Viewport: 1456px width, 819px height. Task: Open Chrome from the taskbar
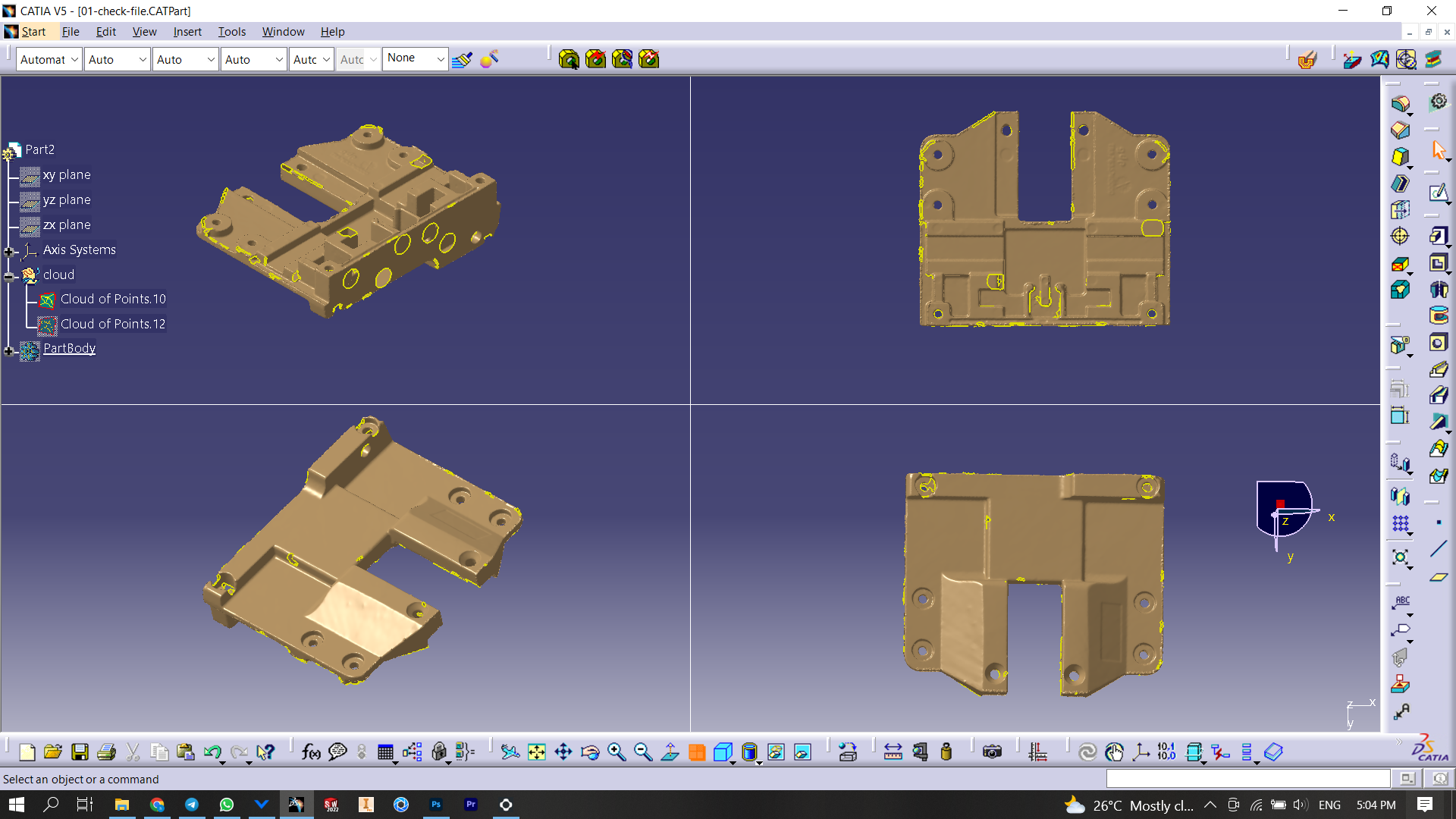(x=157, y=805)
